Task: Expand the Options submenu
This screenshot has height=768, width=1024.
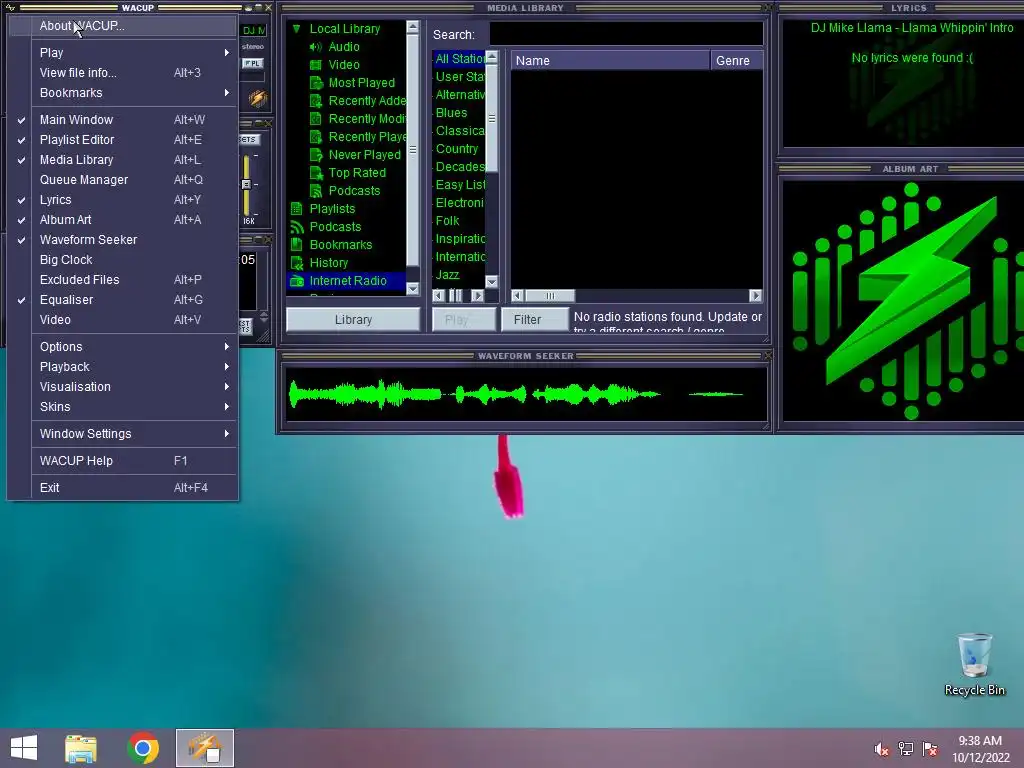Action: pyautogui.click(x=123, y=347)
